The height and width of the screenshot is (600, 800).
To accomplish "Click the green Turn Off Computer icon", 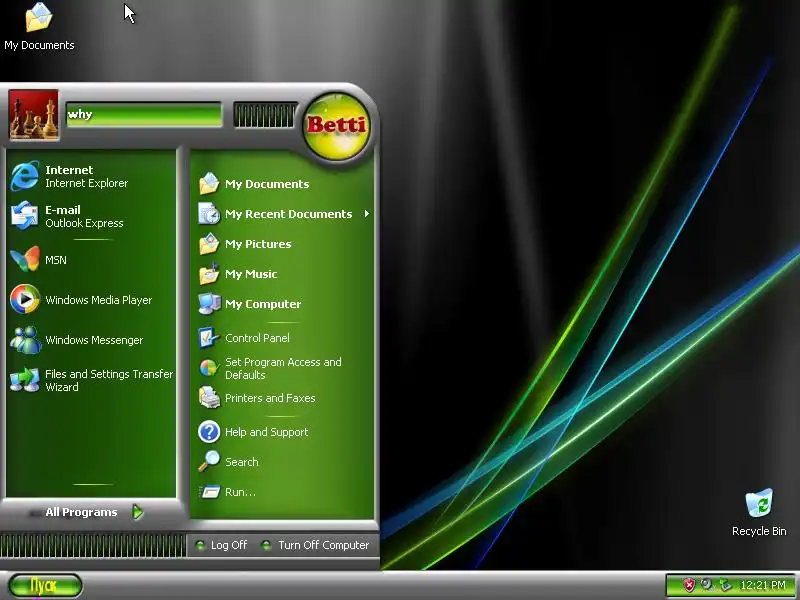I will pos(266,545).
